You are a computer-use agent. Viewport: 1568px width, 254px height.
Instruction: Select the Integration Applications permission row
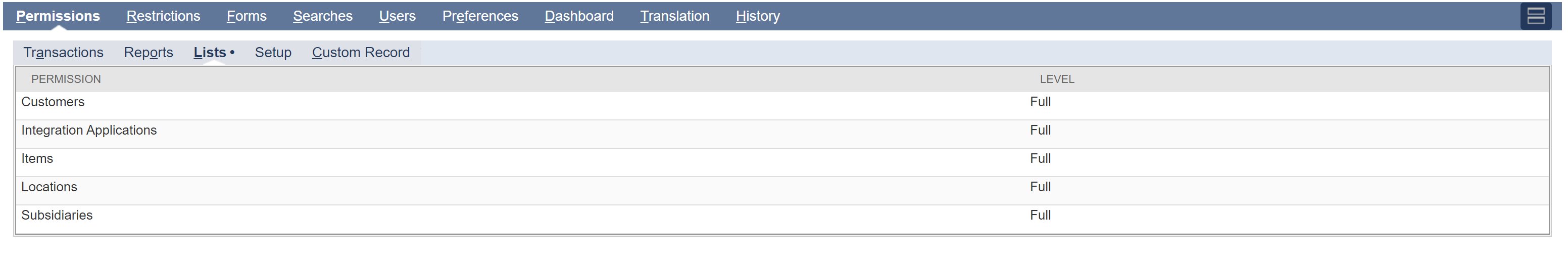[x=89, y=131]
